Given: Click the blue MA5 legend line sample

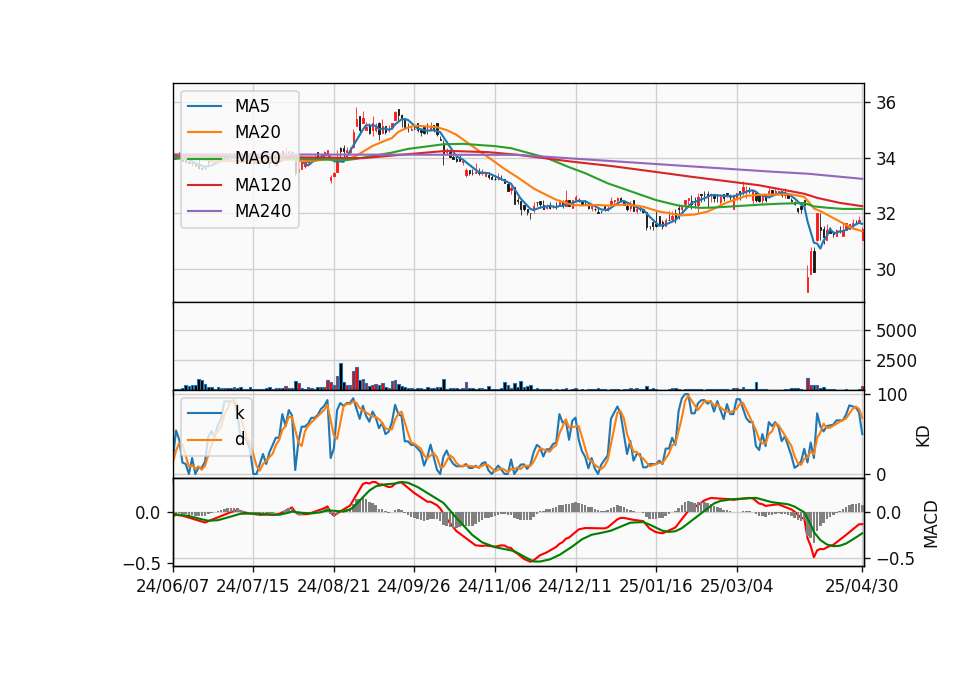Looking at the screenshot, I should click(x=204, y=106).
